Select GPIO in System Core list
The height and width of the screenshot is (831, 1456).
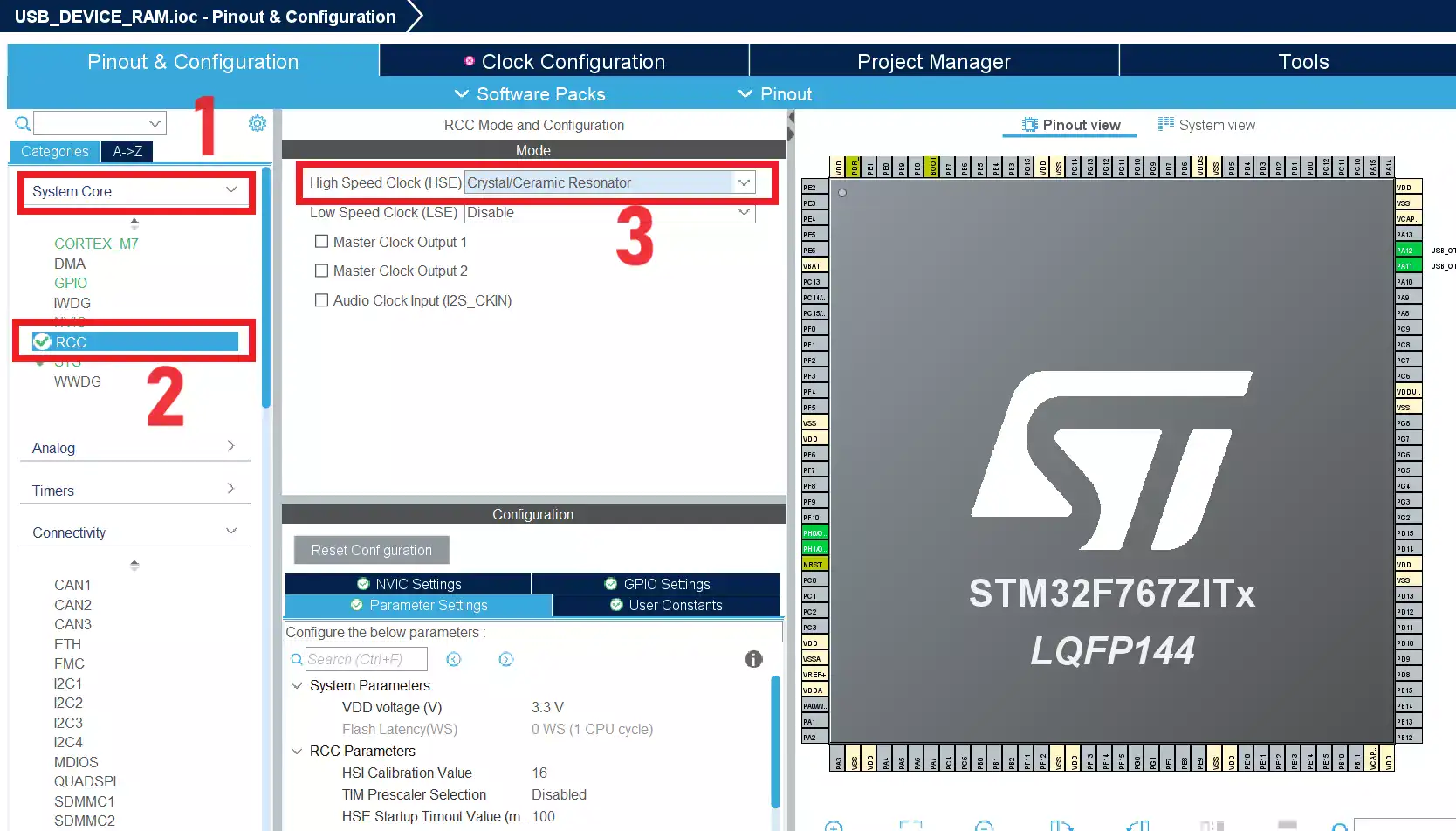tap(71, 283)
